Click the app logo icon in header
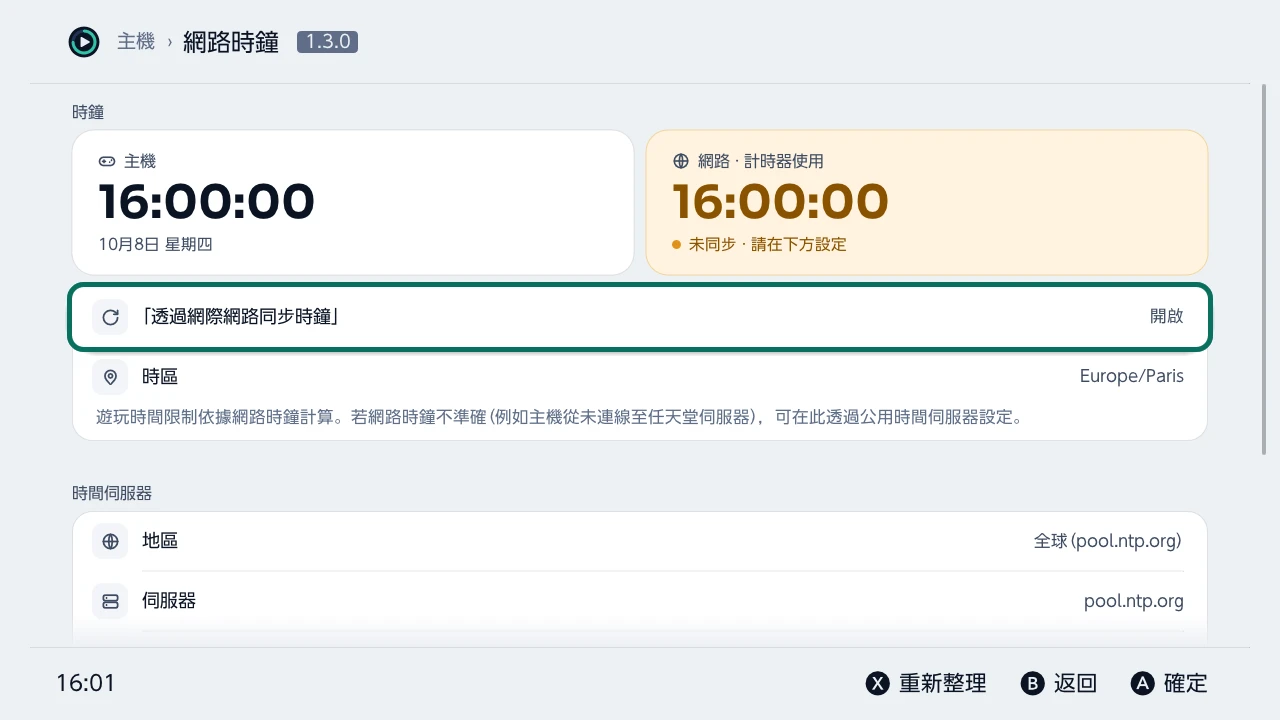 [x=84, y=42]
